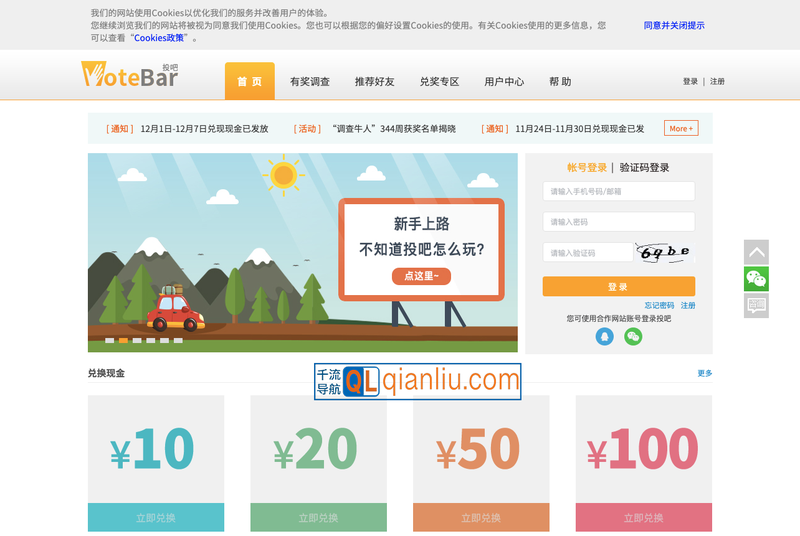Click the top-right 注册 link
Image resolution: width=800 pixels, height=536 pixels.
point(717,82)
